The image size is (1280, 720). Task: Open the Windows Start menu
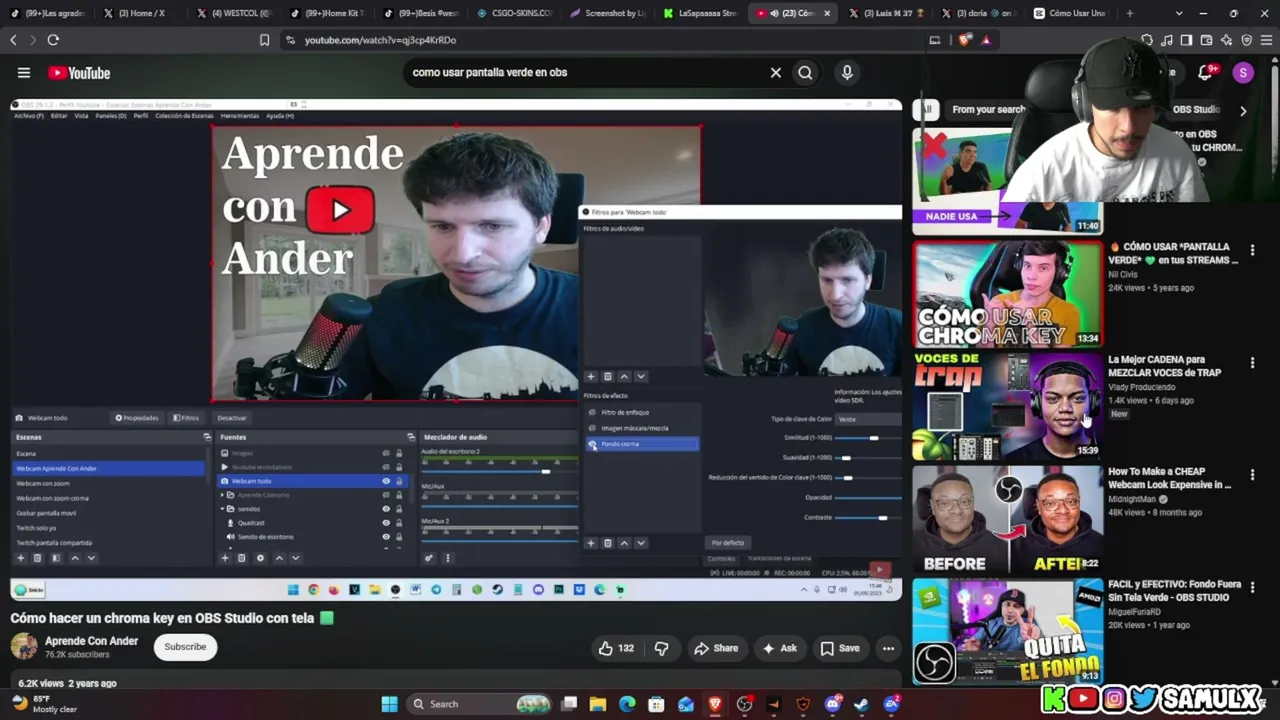pyautogui.click(x=389, y=704)
